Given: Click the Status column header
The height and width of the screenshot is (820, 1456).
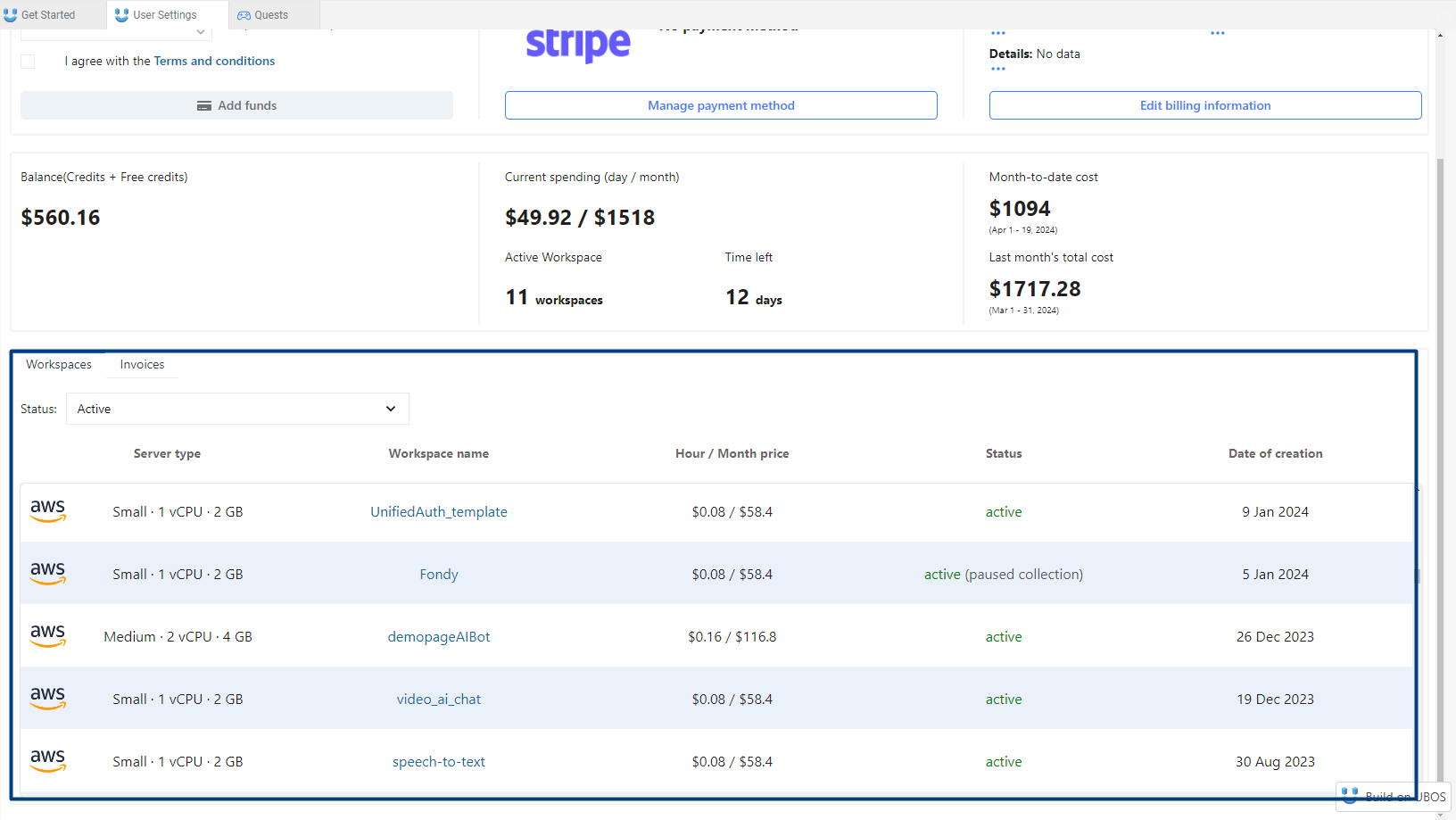Looking at the screenshot, I should 1004,453.
